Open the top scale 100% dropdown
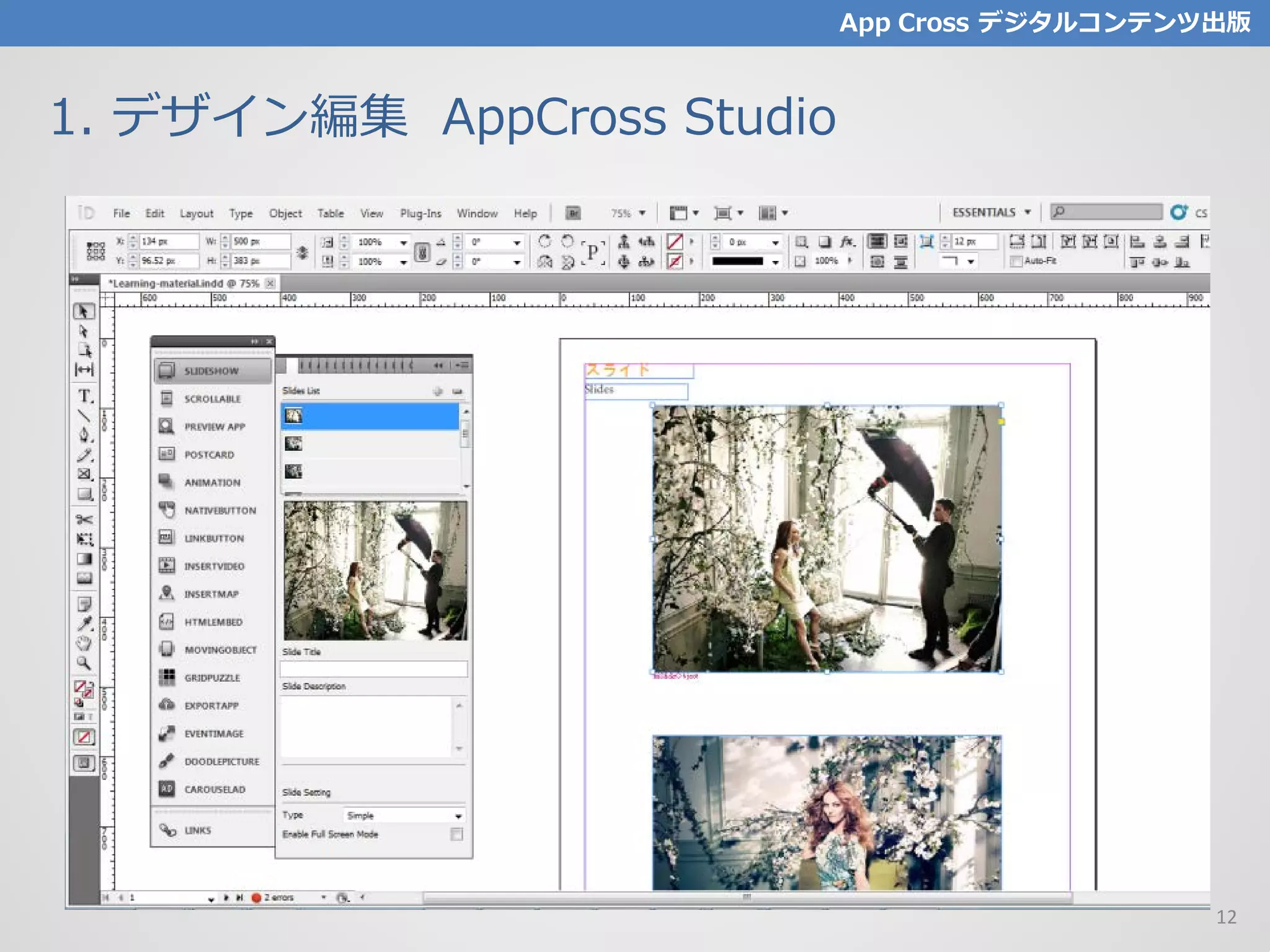Image resolution: width=1270 pixels, height=952 pixels. tap(404, 242)
